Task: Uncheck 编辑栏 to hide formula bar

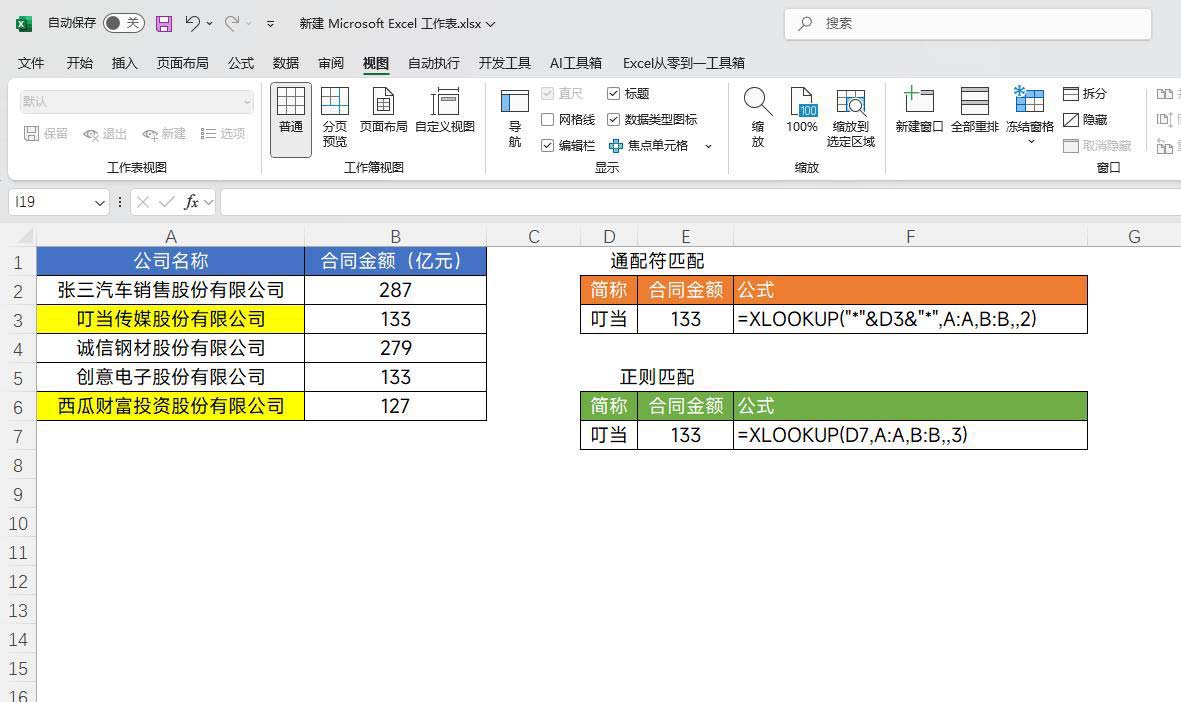Action: click(x=548, y=145)
